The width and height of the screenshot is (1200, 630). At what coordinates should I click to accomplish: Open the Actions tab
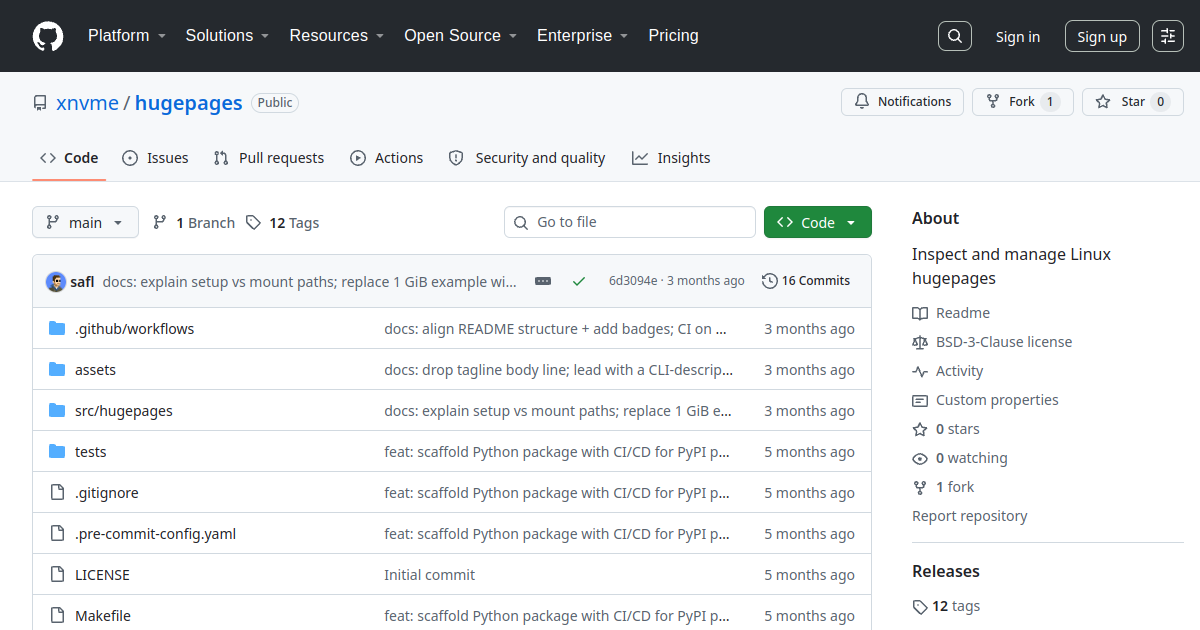click(x=387, y=158)
